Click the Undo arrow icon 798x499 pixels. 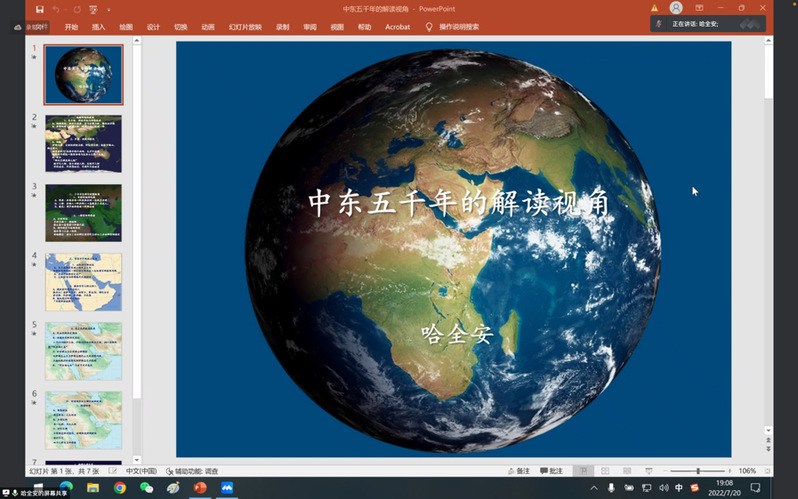(57, 9)
